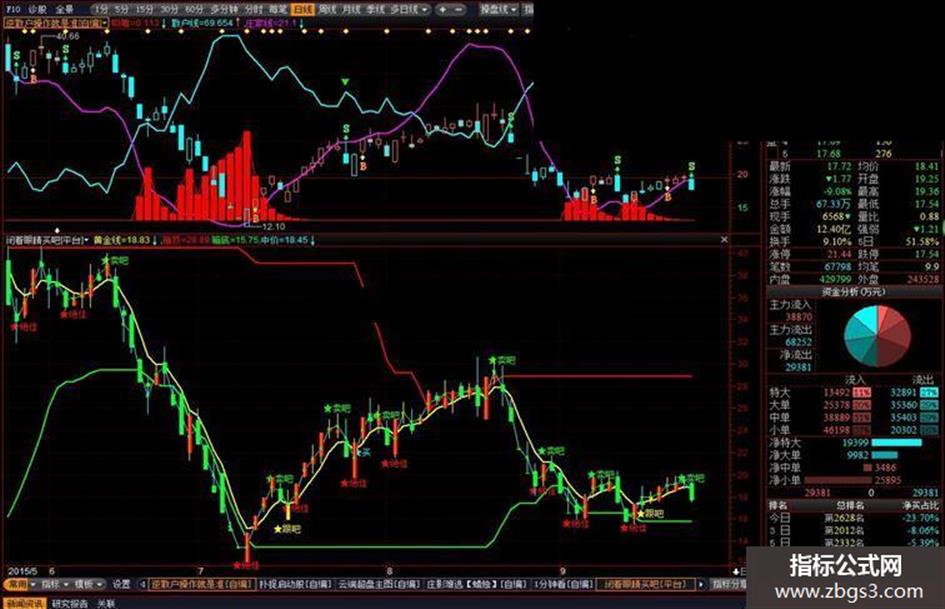This screenshot has width=945, height=609.
Task: Click the 净小单 25895 bar
Action: pyautogui.click(x=837, y=481)
